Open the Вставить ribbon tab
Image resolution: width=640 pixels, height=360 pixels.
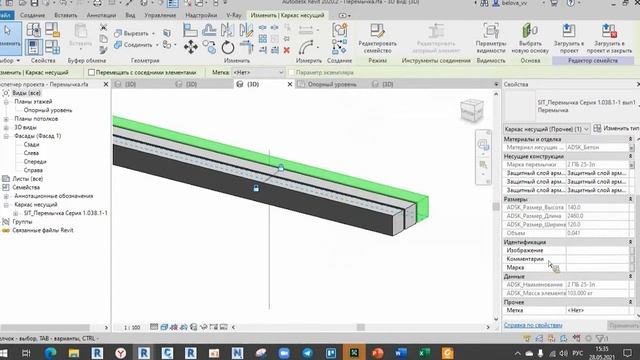pos(66,15)
